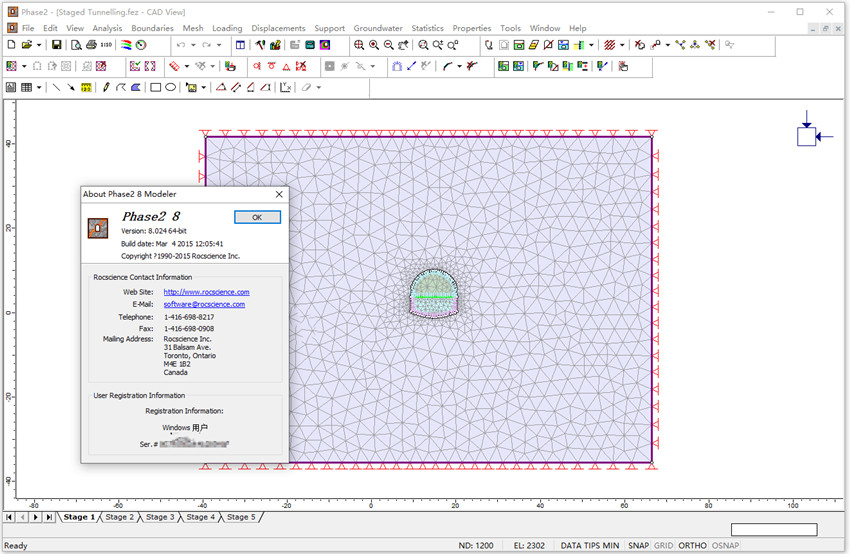Screen dimensions: 850x554
Task: Switch to the Stage 3 tab
Action: (160, 517)
